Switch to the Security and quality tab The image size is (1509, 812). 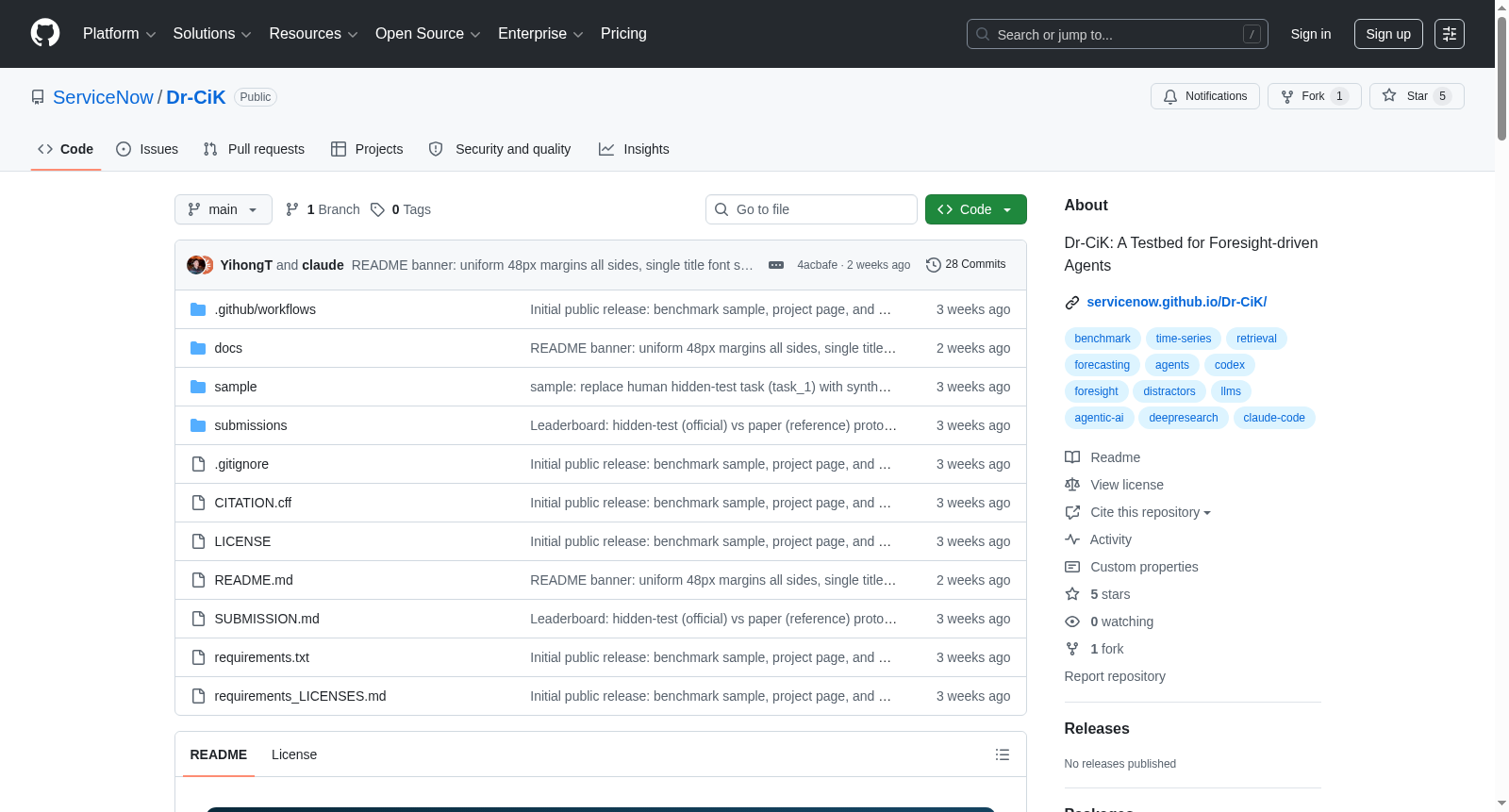point(500,149)
